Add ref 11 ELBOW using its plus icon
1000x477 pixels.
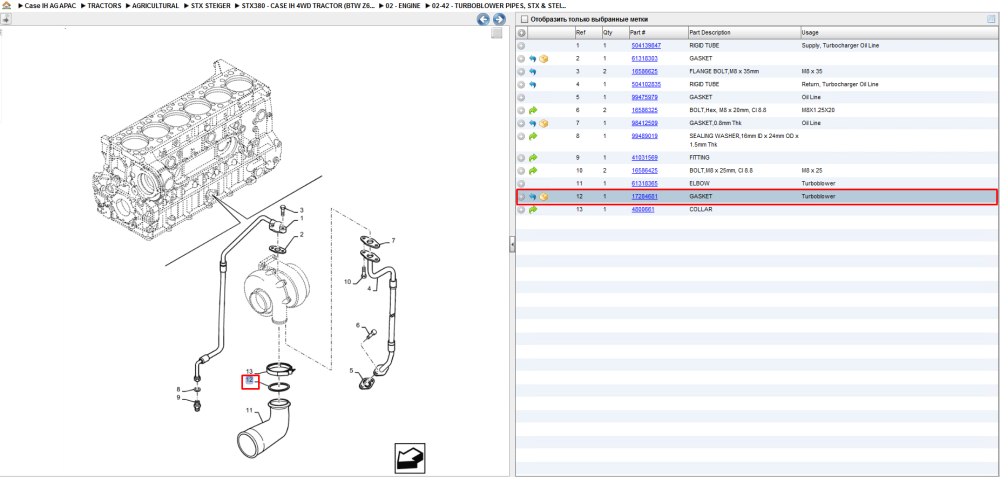pyautogui.click(x=522, y=184)
